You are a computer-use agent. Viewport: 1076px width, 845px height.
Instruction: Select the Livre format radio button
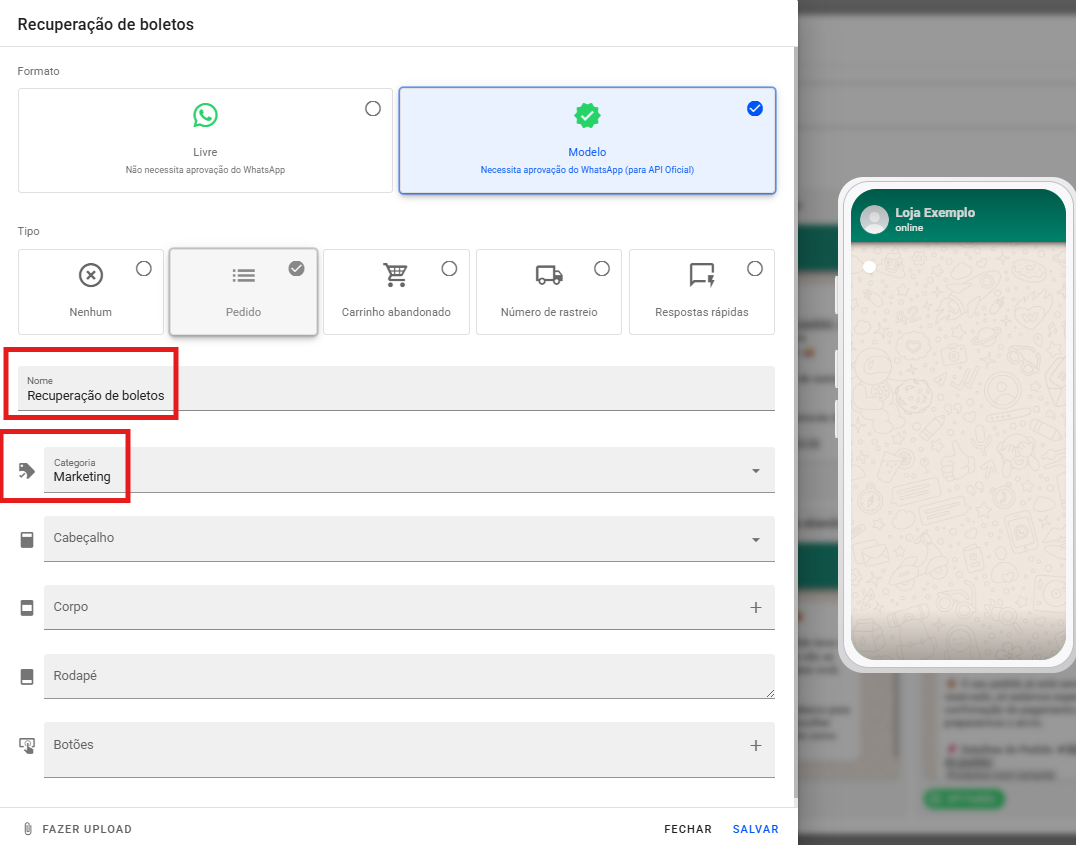coord(373,109)
